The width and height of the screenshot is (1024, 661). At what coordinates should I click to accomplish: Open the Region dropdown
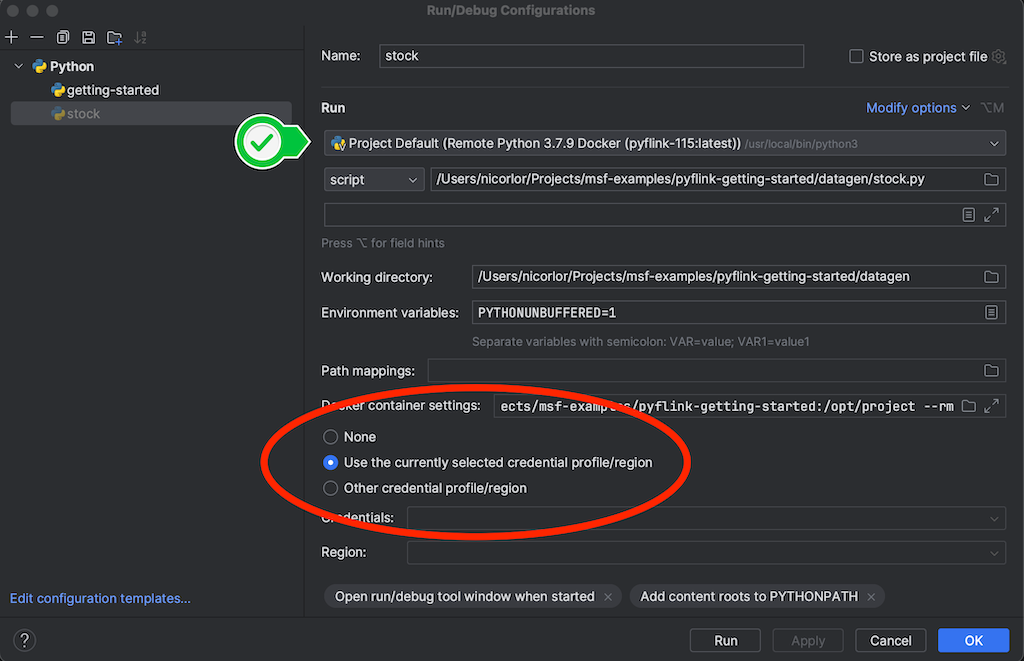point(706,553)
